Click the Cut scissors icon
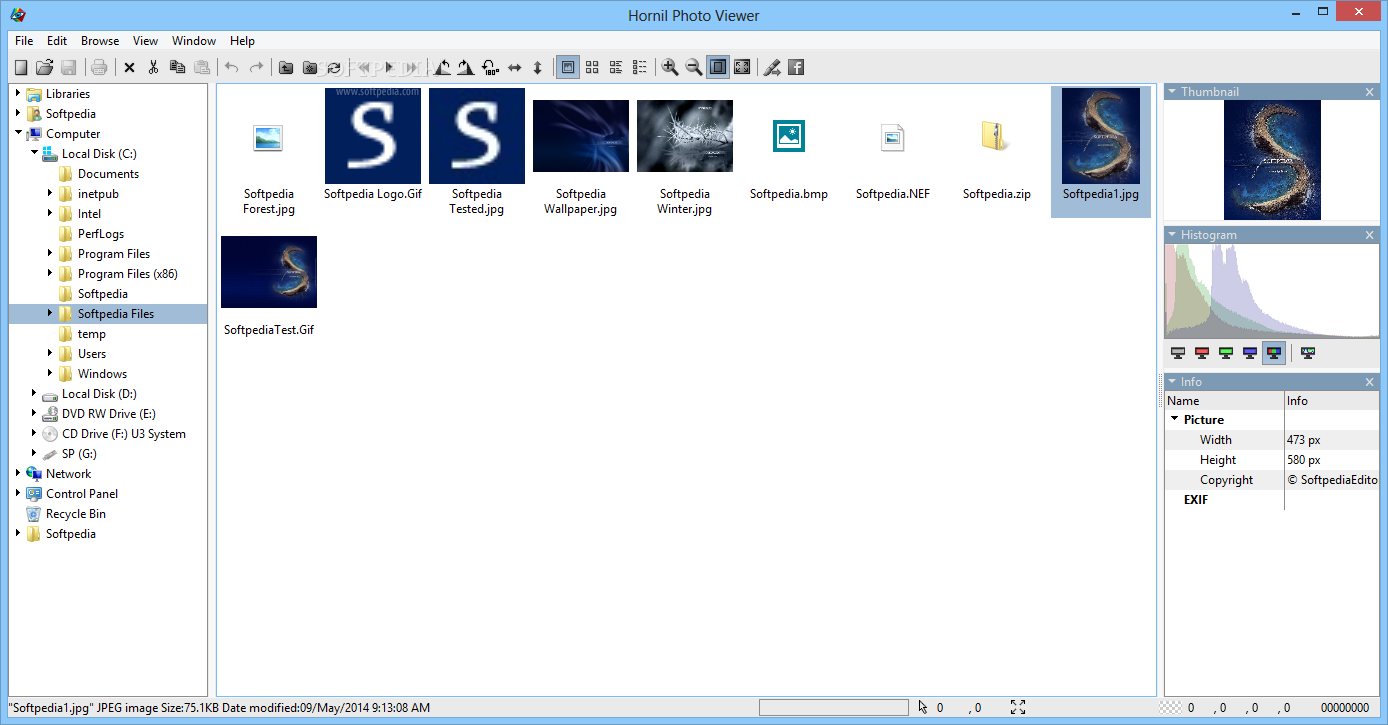This screenshot has height=725, width=1388. [x=153, y=67]
